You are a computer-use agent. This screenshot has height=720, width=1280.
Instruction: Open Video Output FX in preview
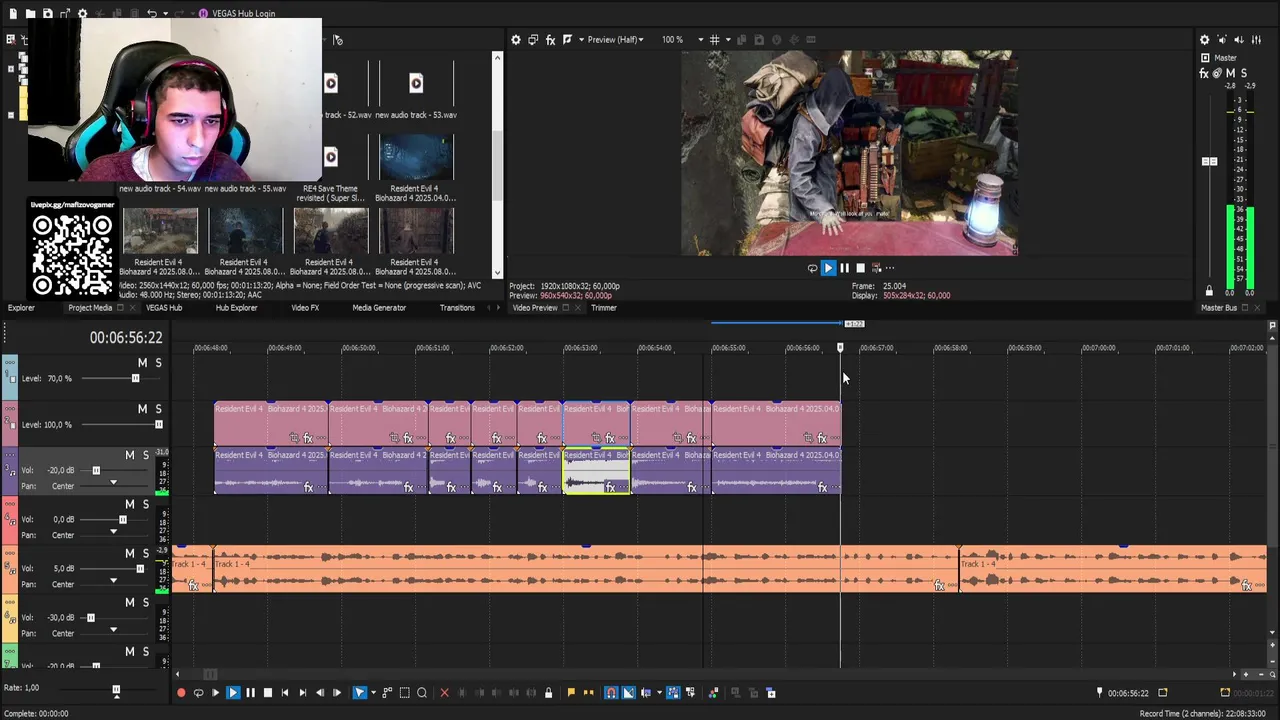pos(550,40)
